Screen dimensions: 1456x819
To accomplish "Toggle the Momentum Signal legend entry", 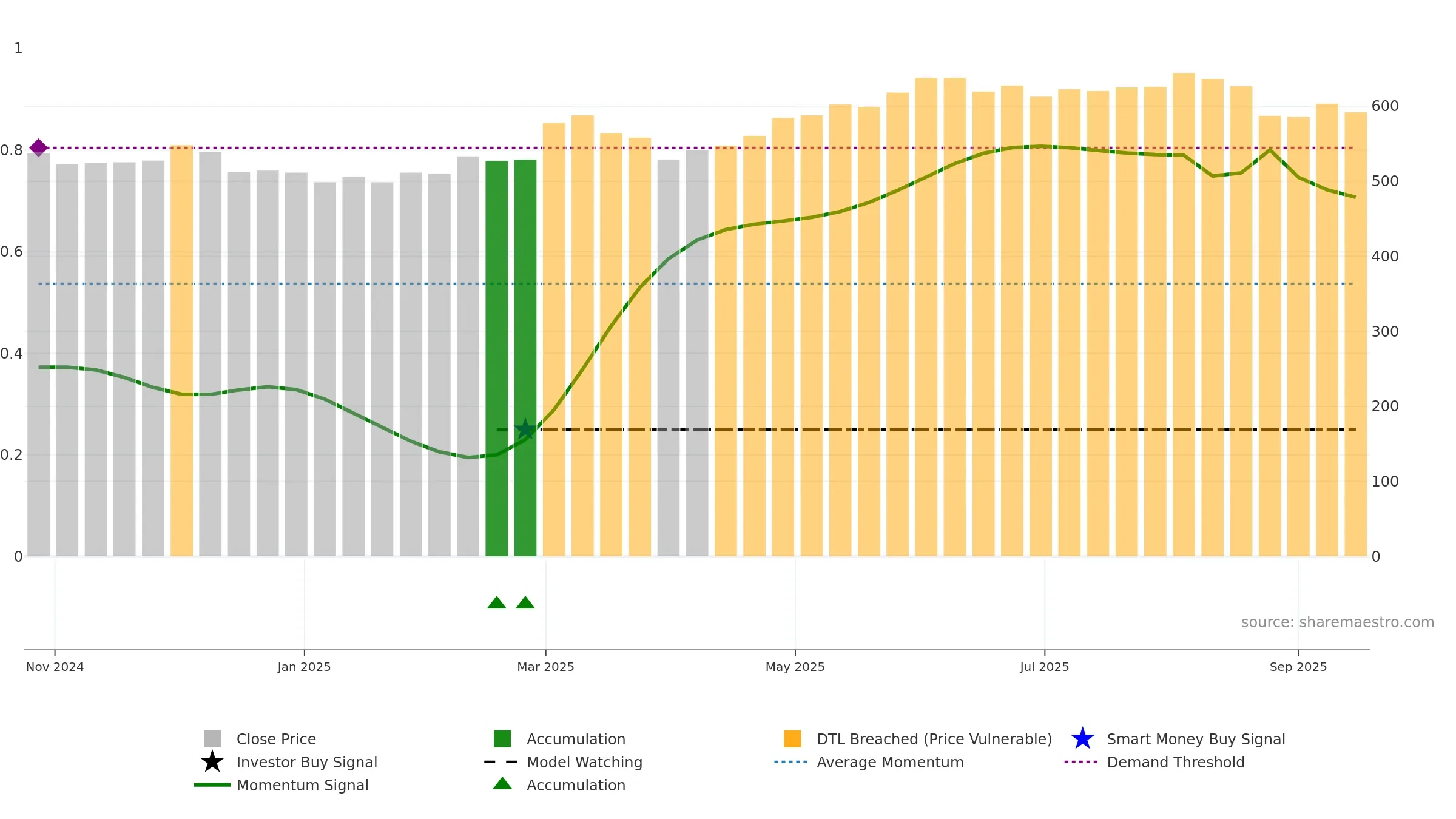I will click(x=281, y=785).
